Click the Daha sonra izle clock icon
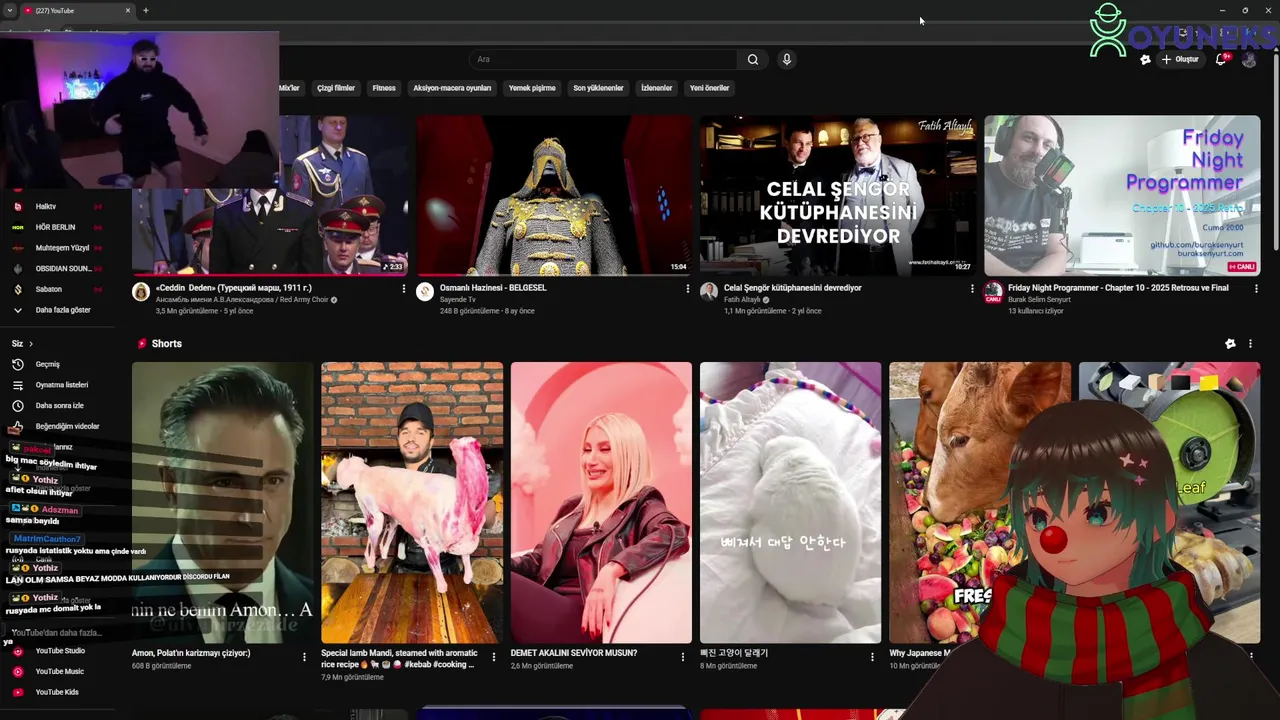The height and width of the screenshot is (720, 1280). 17,406
